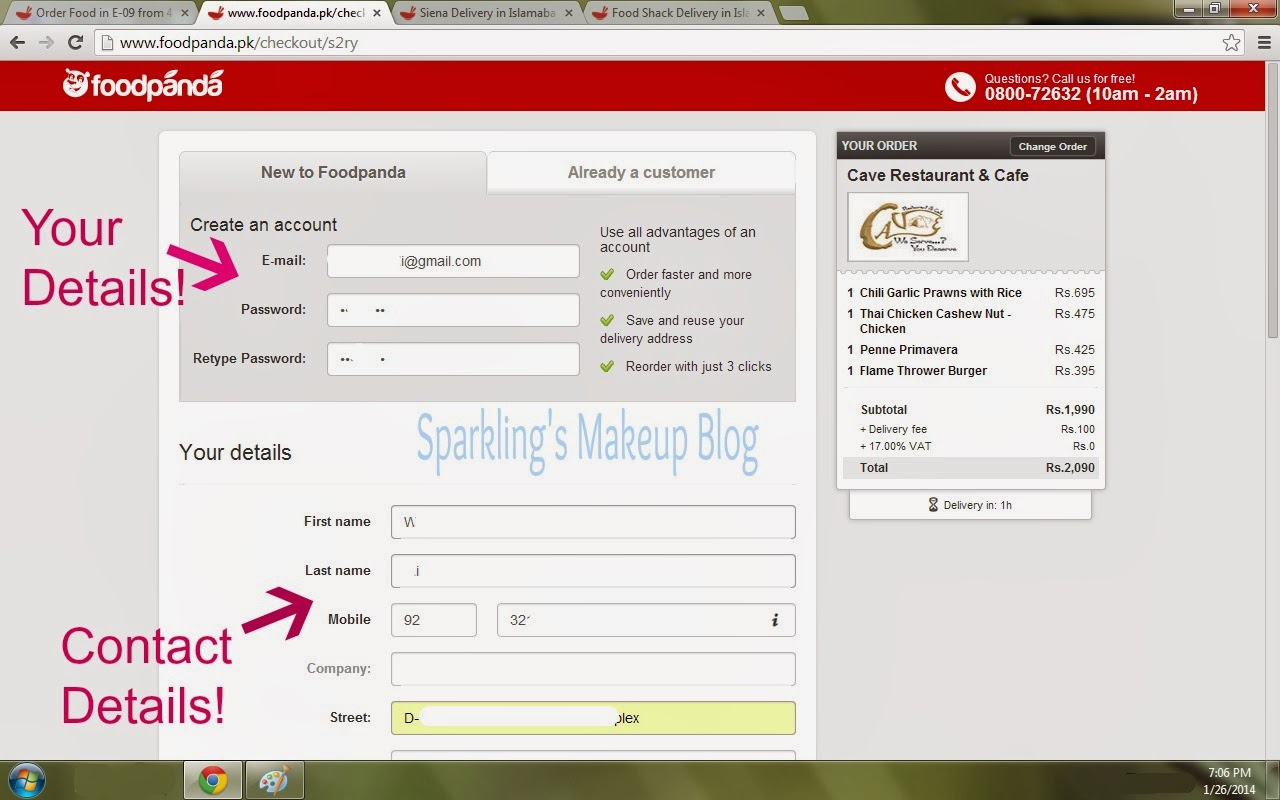The height and width of the screenshot is (800, 1280).
Task: Click the Company input field
Action: point(593,669)
